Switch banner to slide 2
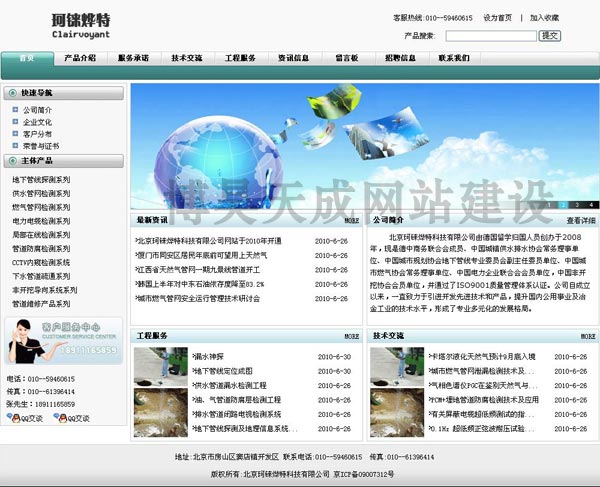 (x=562, y=205)
